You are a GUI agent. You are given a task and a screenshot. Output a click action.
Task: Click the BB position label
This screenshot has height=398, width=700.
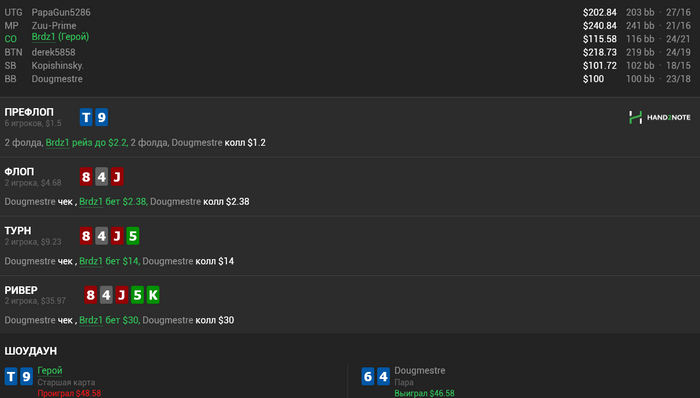click(x=10, y=79)
